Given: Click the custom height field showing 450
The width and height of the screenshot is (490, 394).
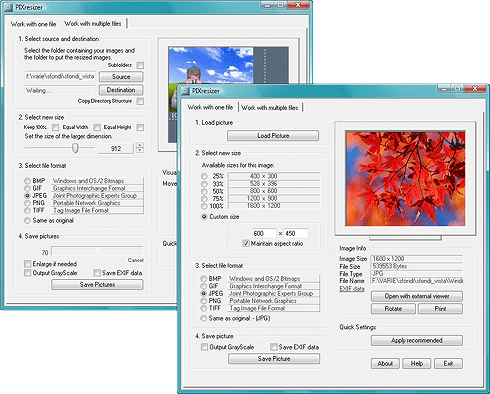Looking at the screenshot, I should coord(296,233).
